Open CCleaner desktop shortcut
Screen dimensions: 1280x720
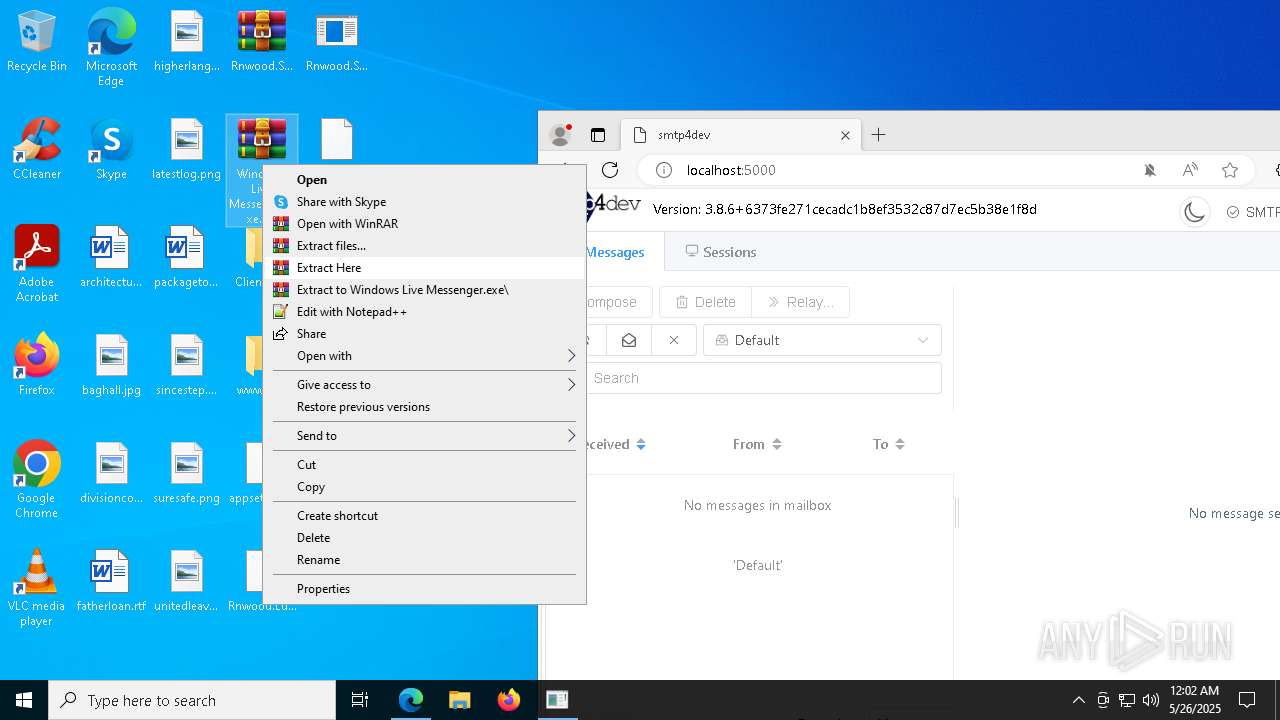(x=37, y=150)
